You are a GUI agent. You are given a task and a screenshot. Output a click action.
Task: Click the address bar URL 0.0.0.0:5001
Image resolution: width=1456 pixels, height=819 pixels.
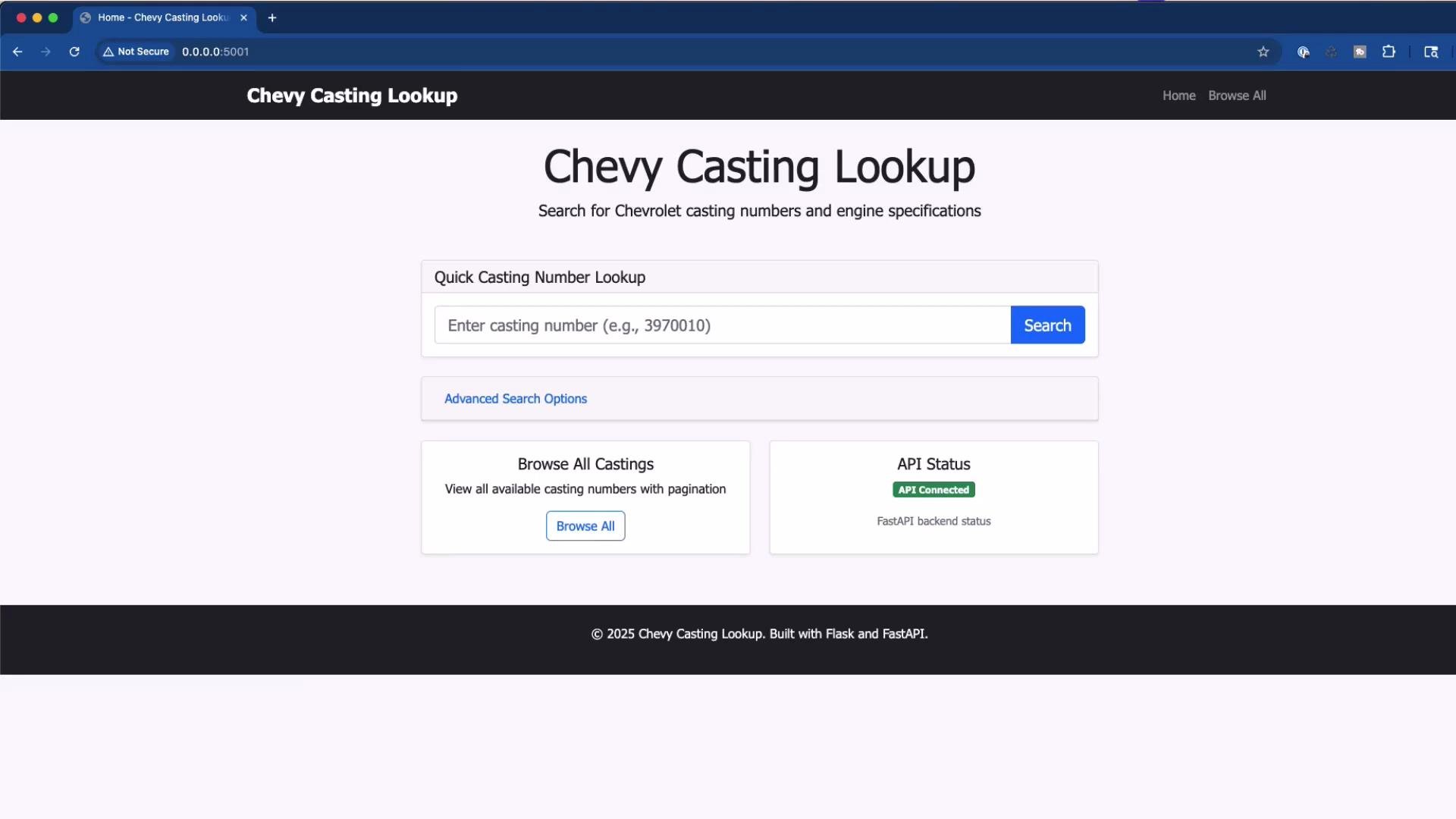pos(215,52)
